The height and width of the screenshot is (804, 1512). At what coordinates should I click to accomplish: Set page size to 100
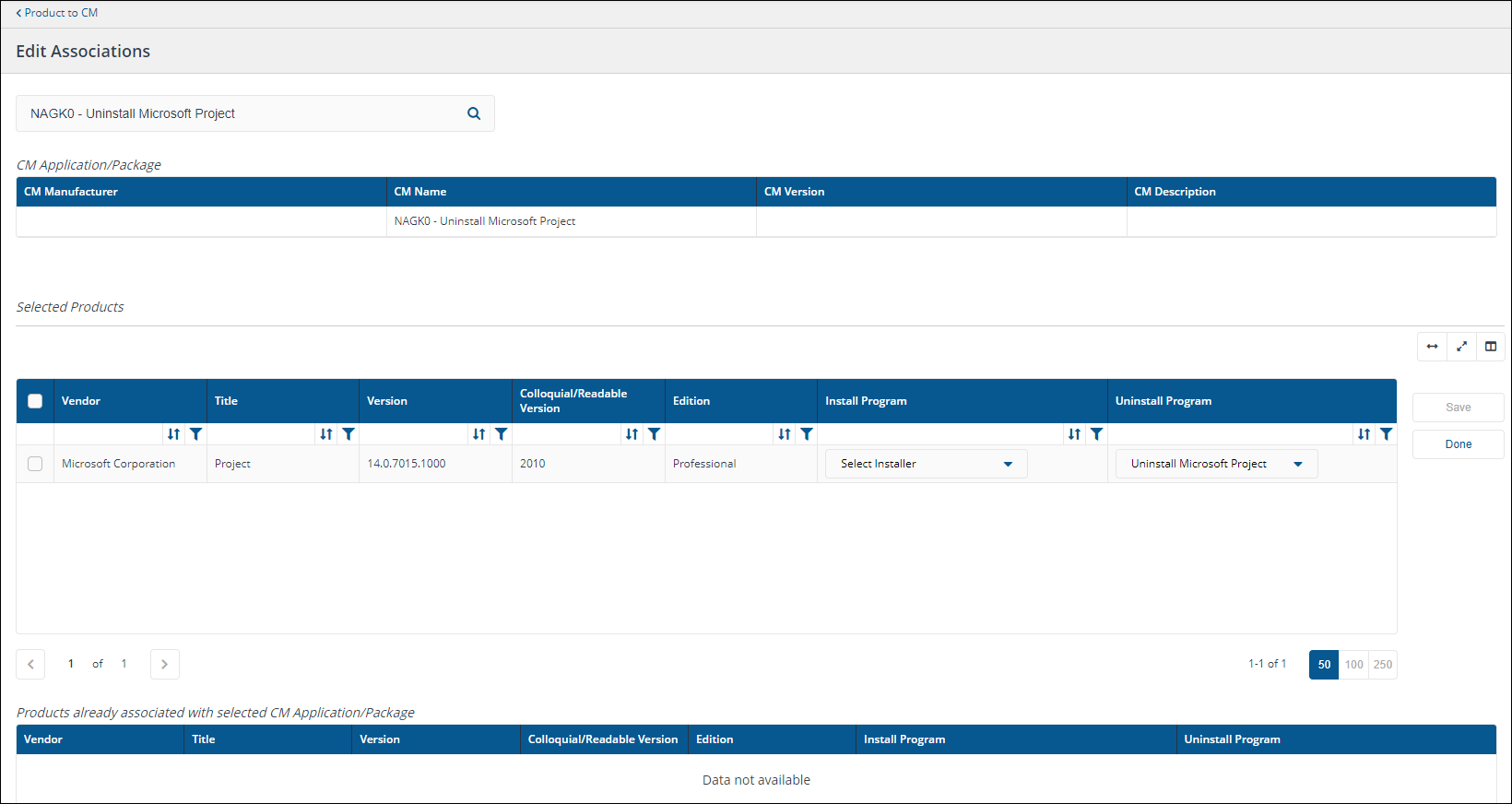(1353, 665)
